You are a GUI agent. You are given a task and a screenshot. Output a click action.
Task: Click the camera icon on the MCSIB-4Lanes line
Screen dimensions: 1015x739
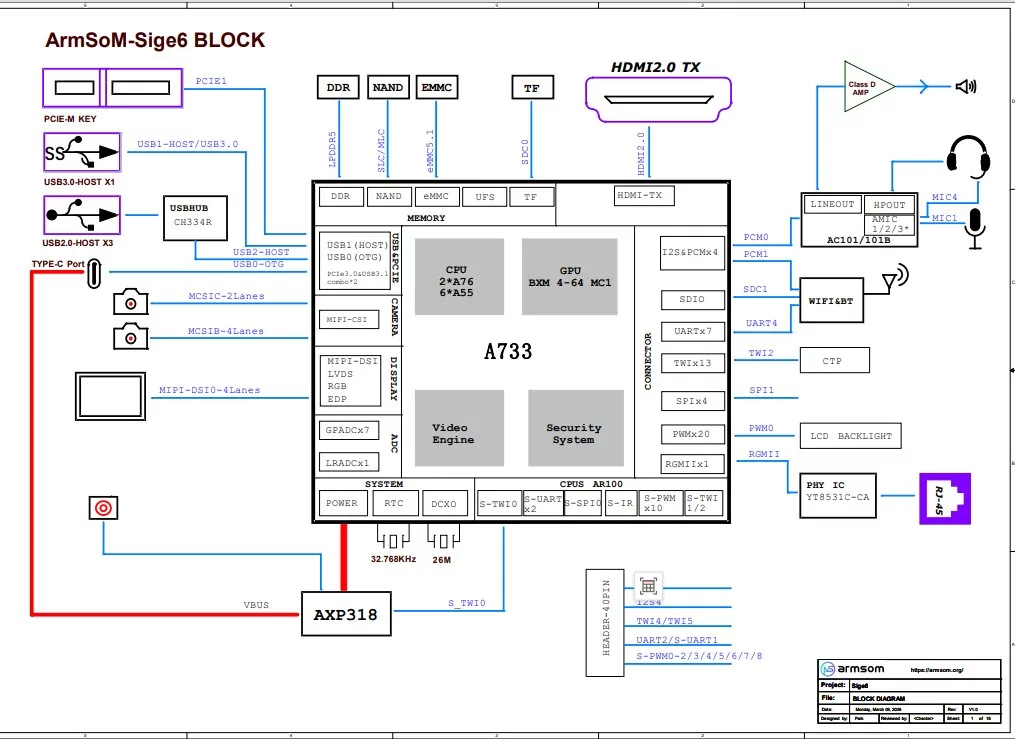click(130, 337)
